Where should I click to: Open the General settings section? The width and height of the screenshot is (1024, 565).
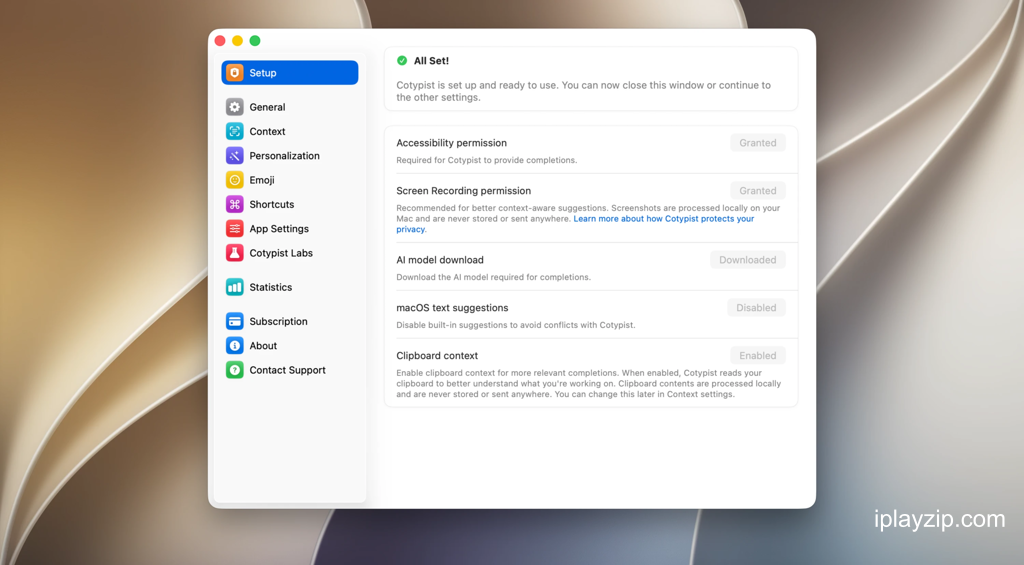click(x=289, y=107)
